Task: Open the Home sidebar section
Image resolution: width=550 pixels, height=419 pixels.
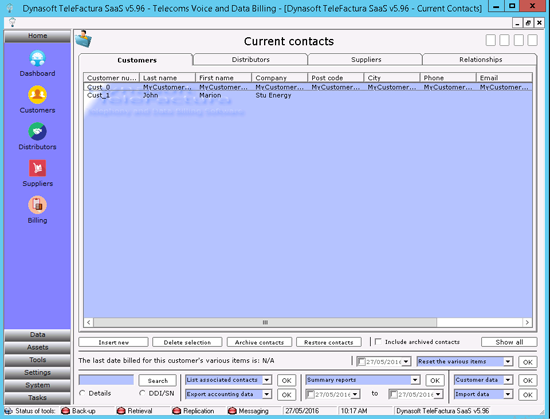Action: 38,36
